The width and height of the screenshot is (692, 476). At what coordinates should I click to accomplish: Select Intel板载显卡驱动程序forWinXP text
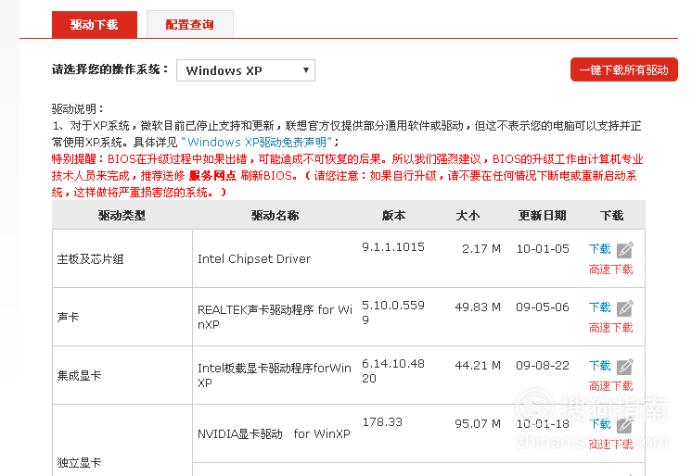(x=275, y=375)
